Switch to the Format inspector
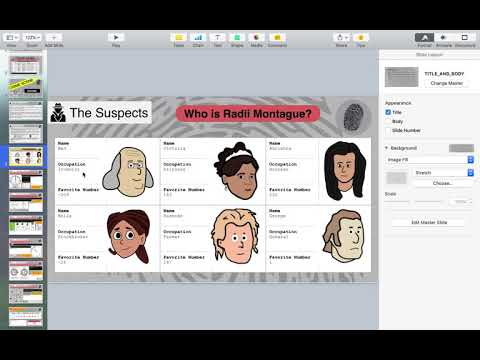Image resolution: width=480 pixels, height=360 pixels. point(424,38)
